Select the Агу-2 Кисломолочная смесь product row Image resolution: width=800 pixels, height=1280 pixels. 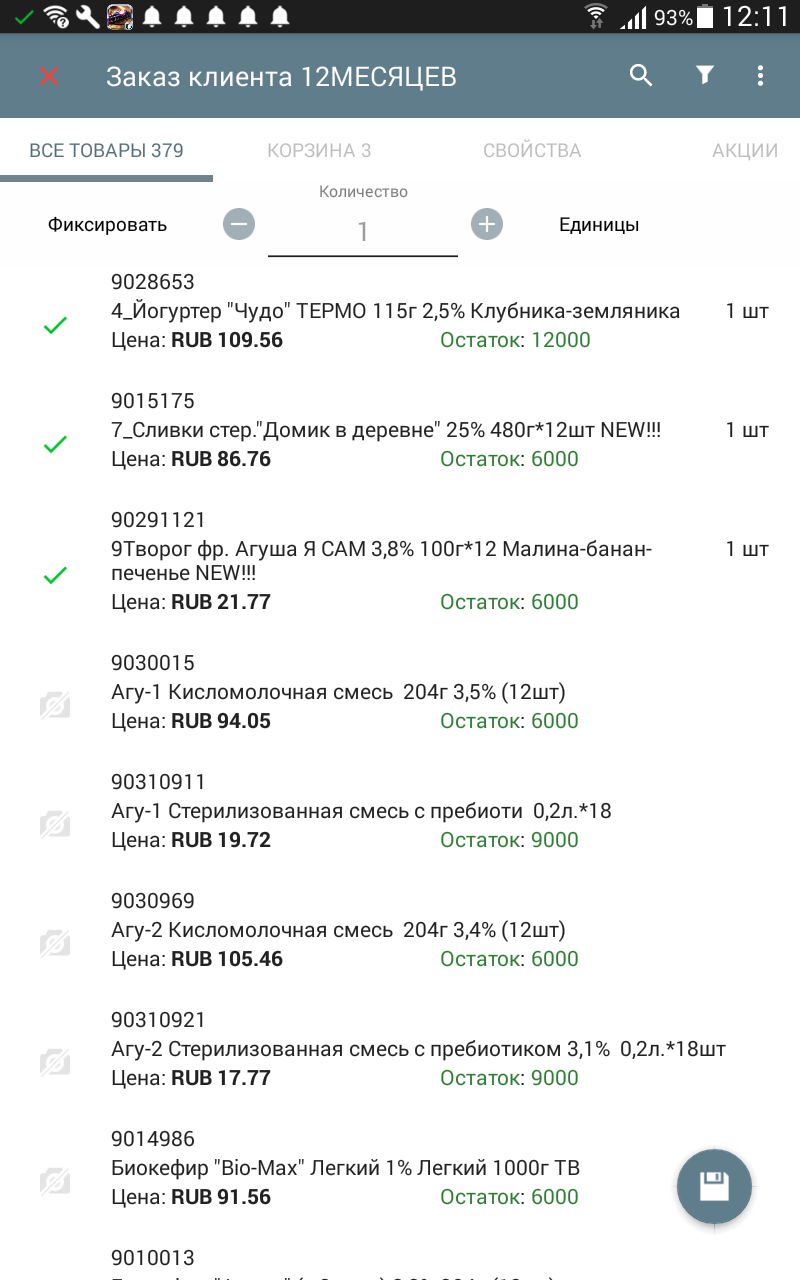click(x=400, y=930)
